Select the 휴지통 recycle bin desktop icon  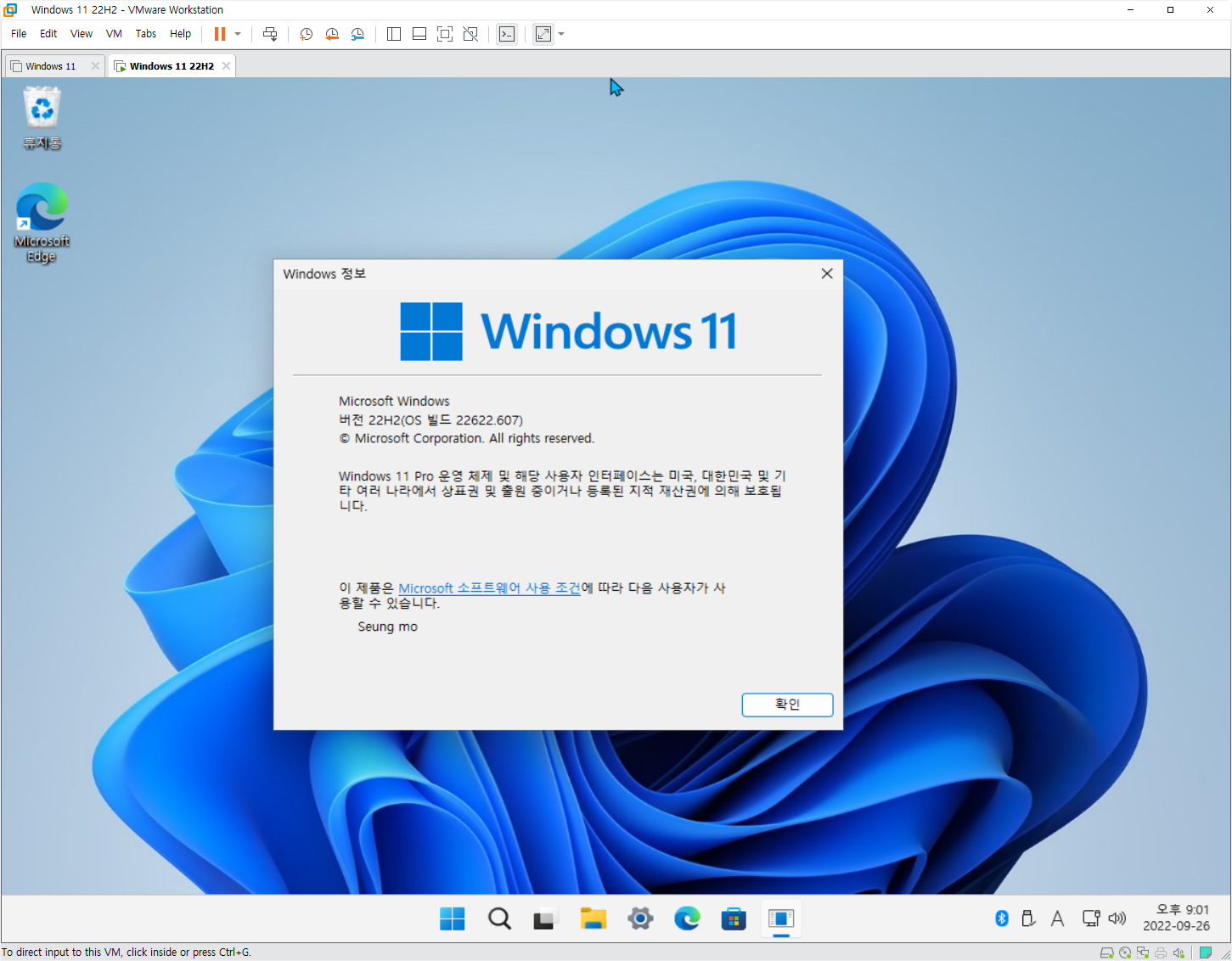(x=42, y=120)
